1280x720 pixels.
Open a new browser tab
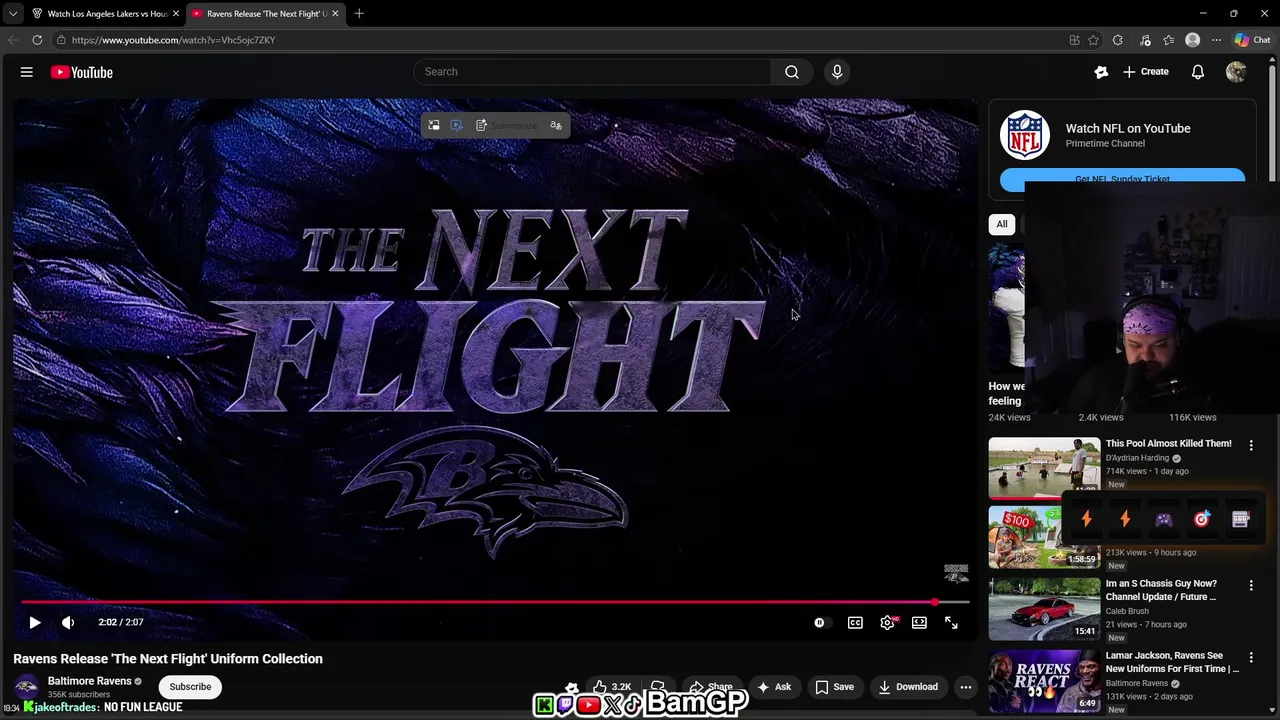pyautogui.click(x=359, y=14)
